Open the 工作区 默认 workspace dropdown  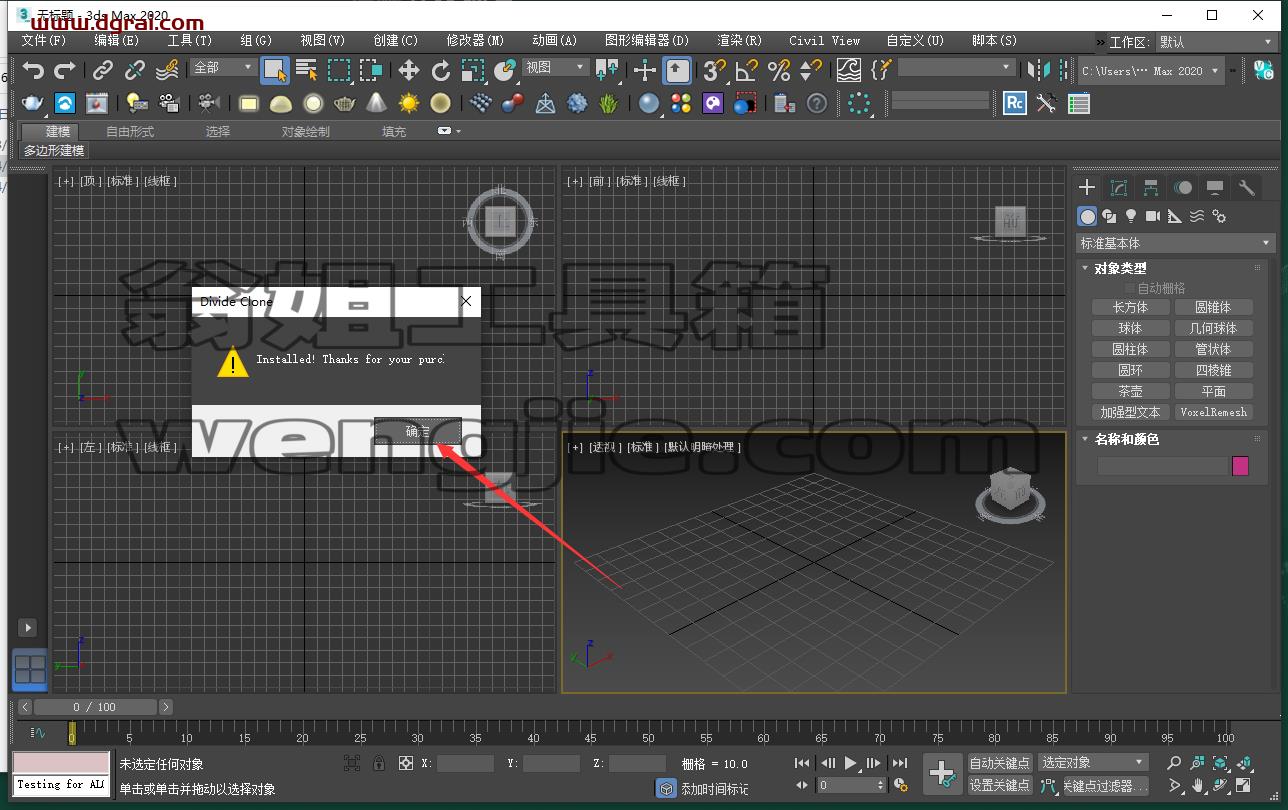pos(1216,42)
